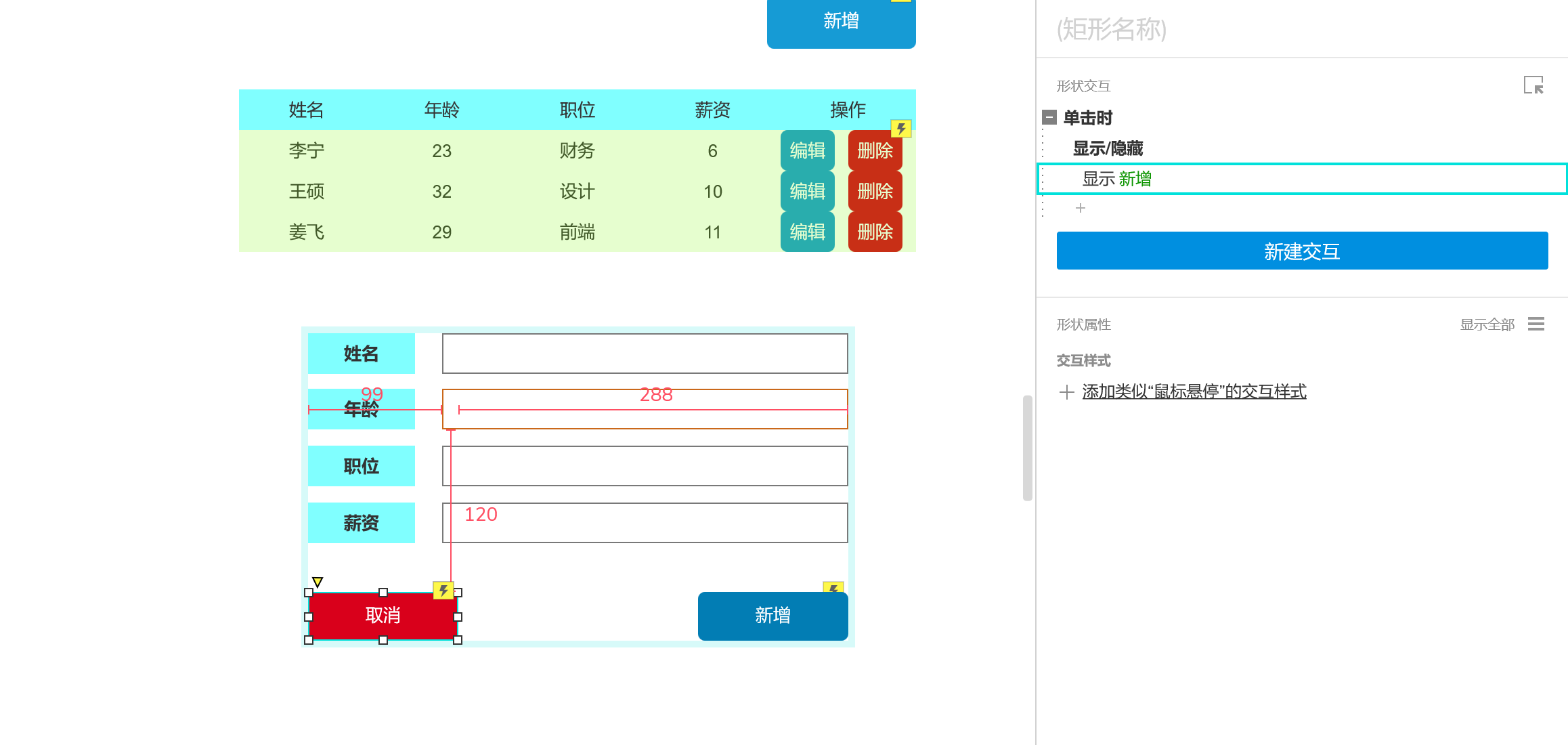Click the vertical canvas scrollbar thumb
Screen dimensions: 1568x745
point(1027,448)
